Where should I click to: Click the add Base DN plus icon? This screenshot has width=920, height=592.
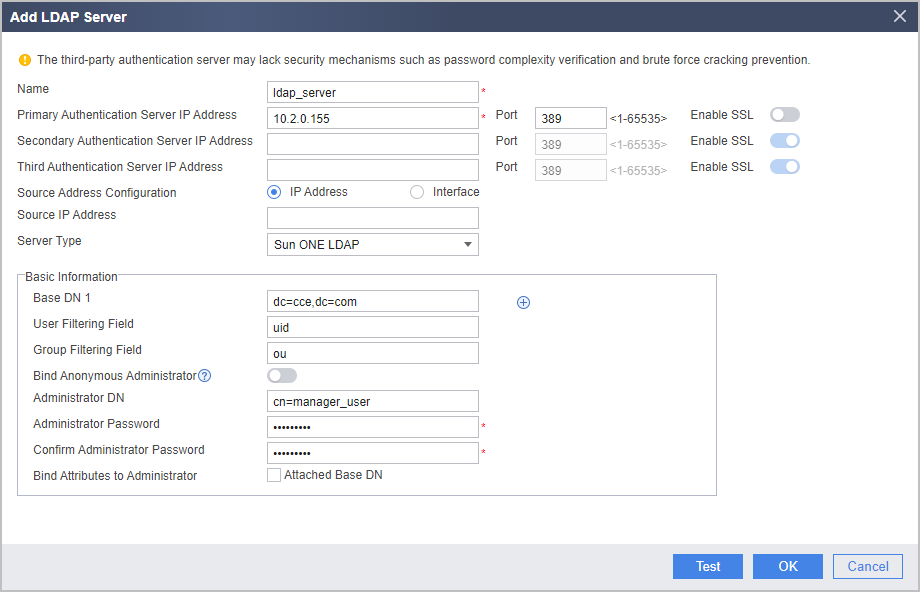523,302
